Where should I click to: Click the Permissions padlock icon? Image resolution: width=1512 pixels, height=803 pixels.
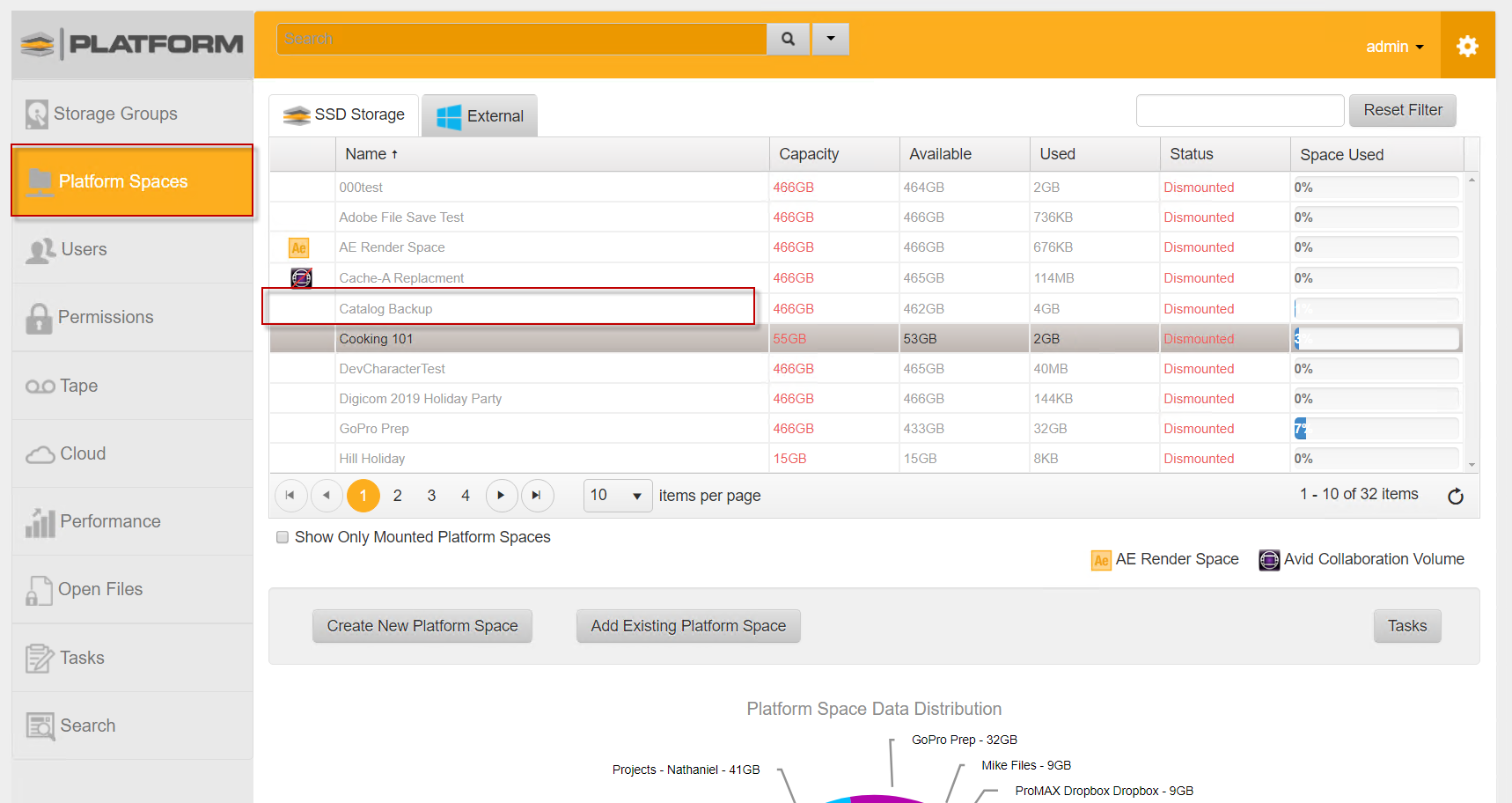pyautogui.click(x=39, y=318)
